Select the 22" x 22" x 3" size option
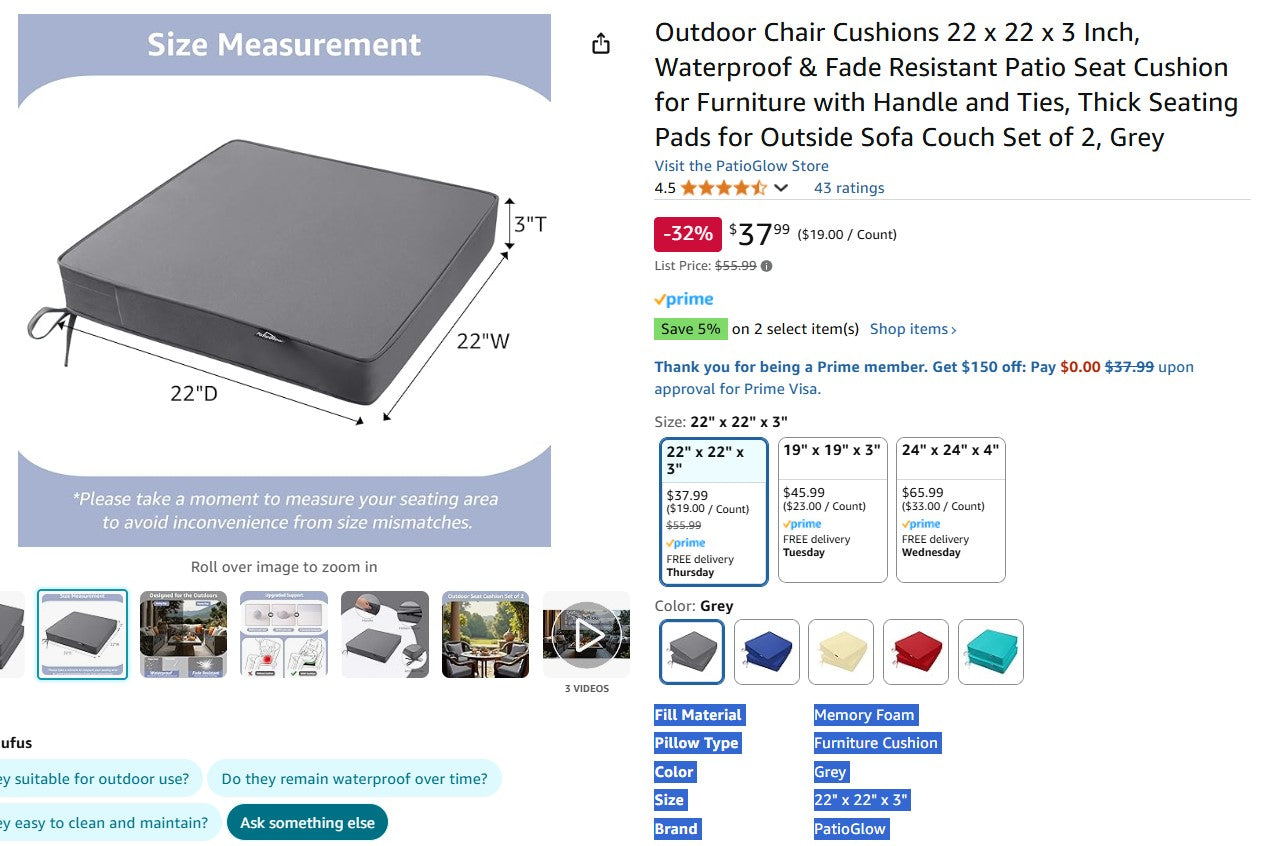 coord(714,511)
